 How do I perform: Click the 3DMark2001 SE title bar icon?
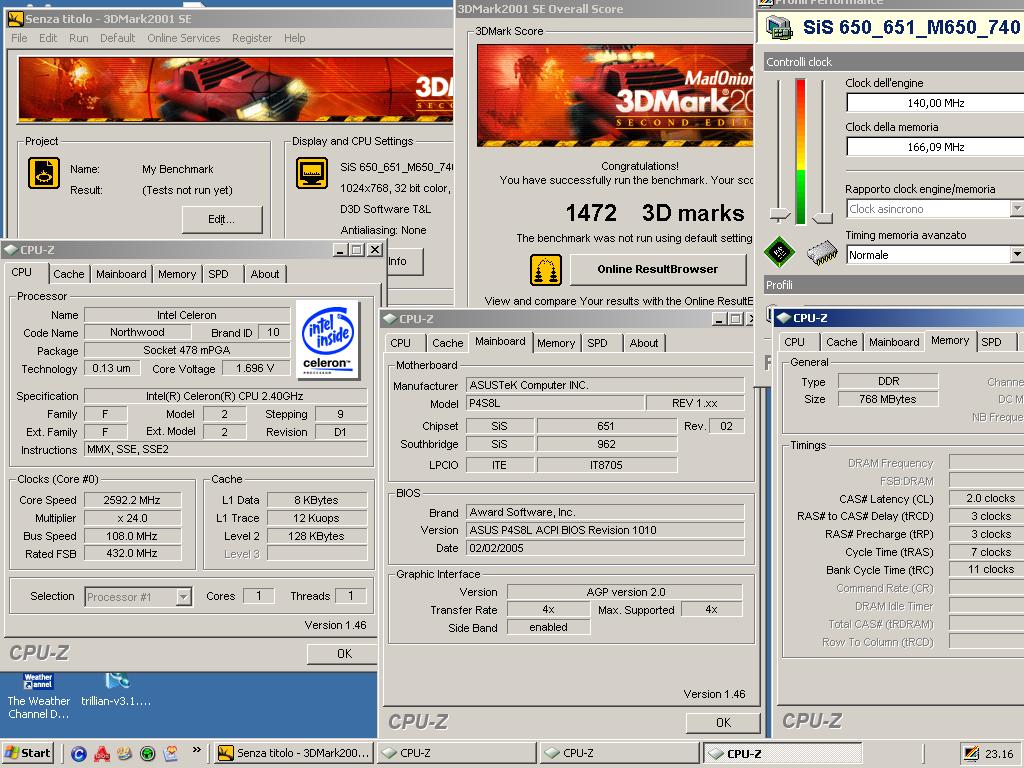tap(16, 19)
